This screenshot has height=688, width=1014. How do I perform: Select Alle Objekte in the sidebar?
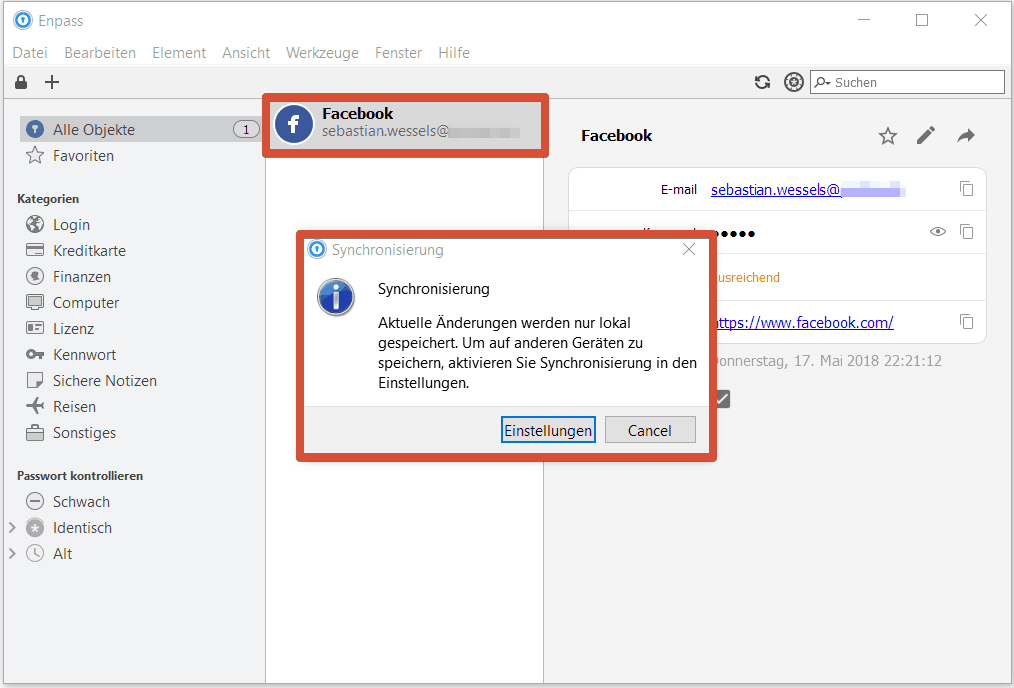click(x=141, y=129)
